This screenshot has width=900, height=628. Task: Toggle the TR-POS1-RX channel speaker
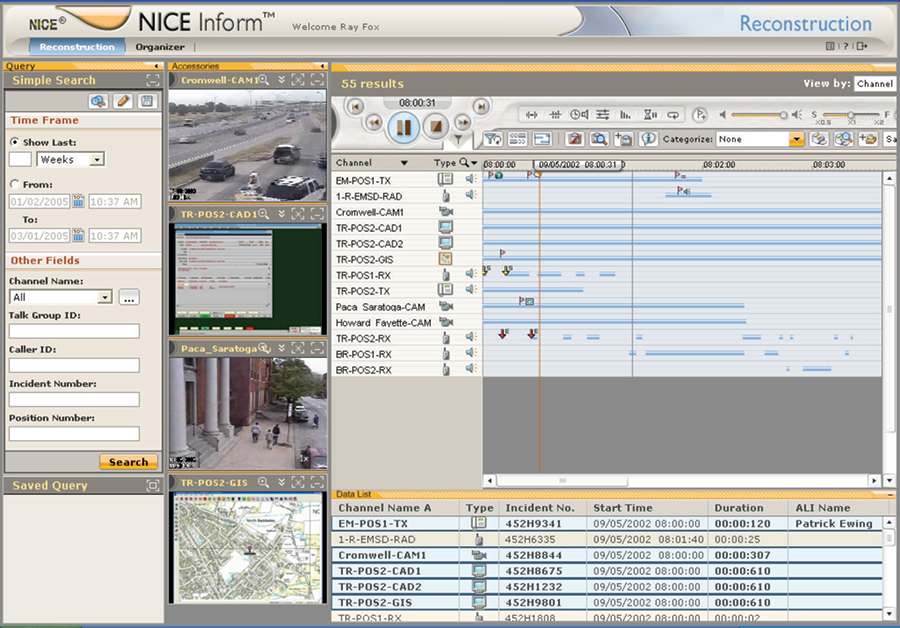[x=470, y=274]
